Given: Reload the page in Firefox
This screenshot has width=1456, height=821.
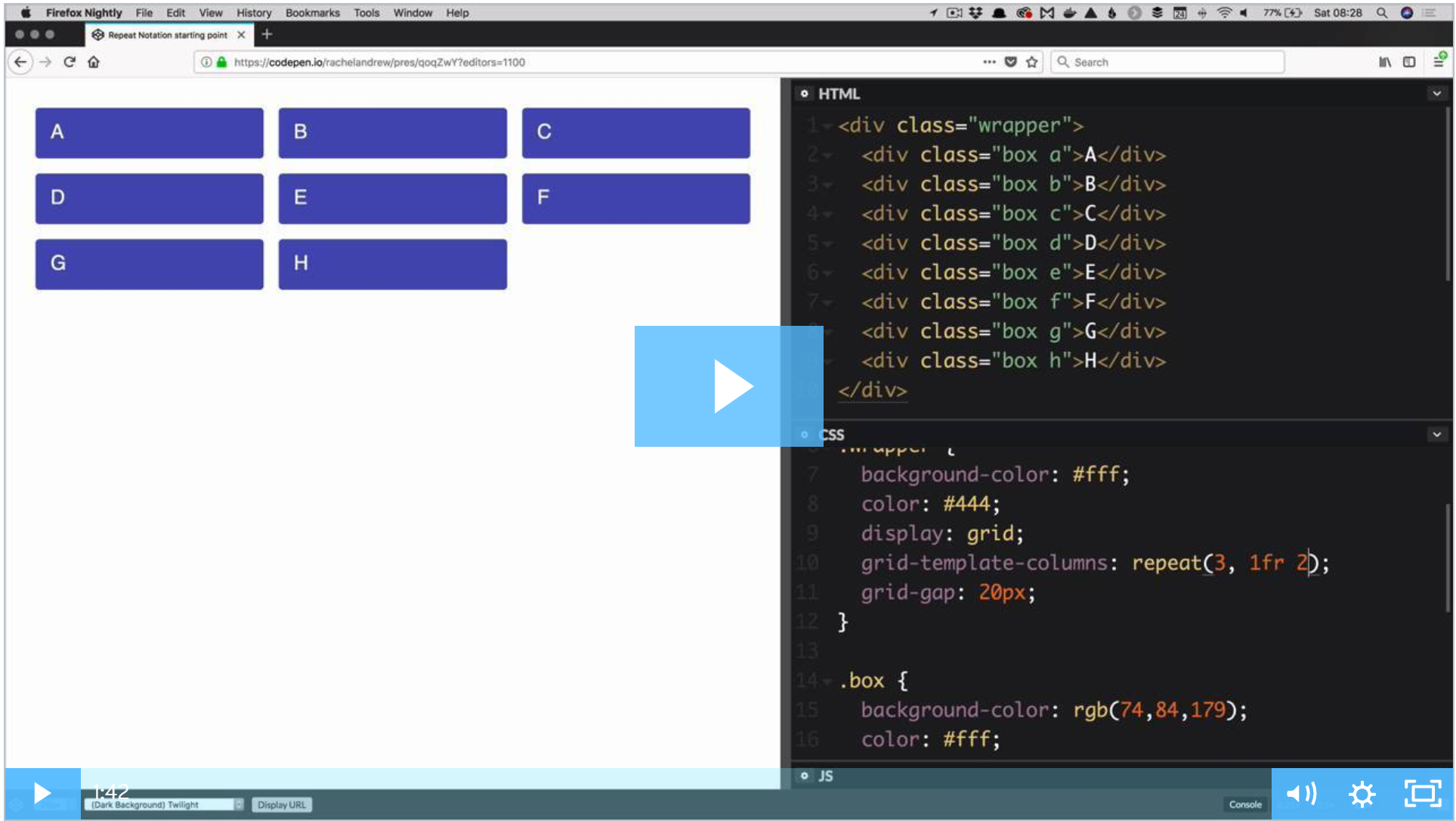Looking at the screenshot, I should tap(70, 62).
